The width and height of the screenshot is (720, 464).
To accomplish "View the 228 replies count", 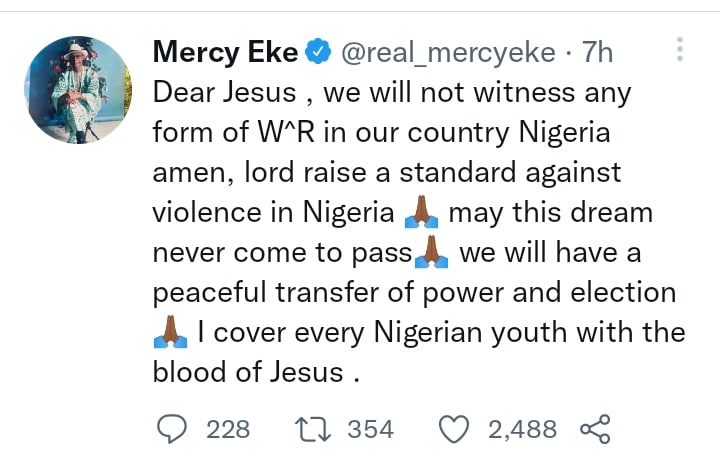I will point(228,429).
